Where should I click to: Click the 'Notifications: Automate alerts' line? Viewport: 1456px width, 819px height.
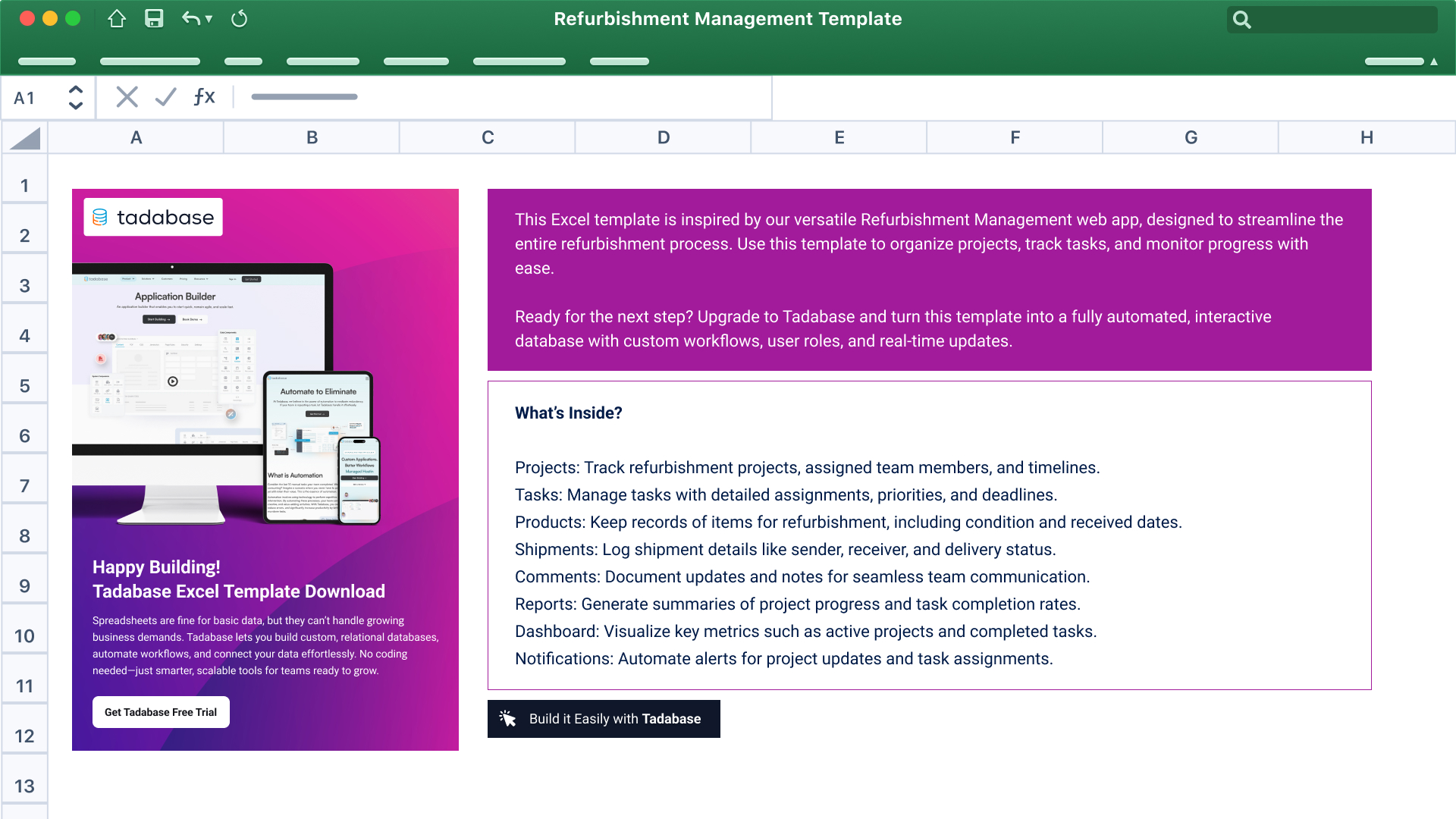pos(783,659)
